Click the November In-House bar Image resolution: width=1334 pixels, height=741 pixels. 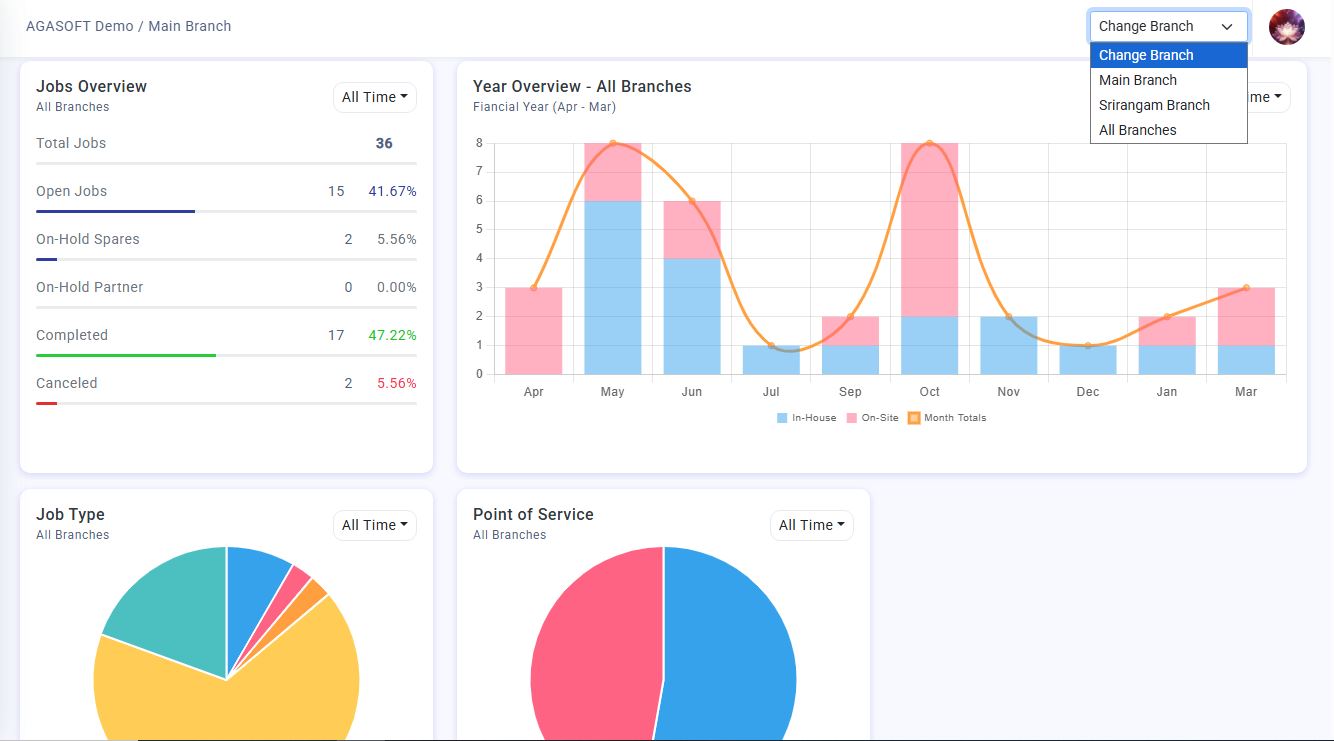[1008, 345]
